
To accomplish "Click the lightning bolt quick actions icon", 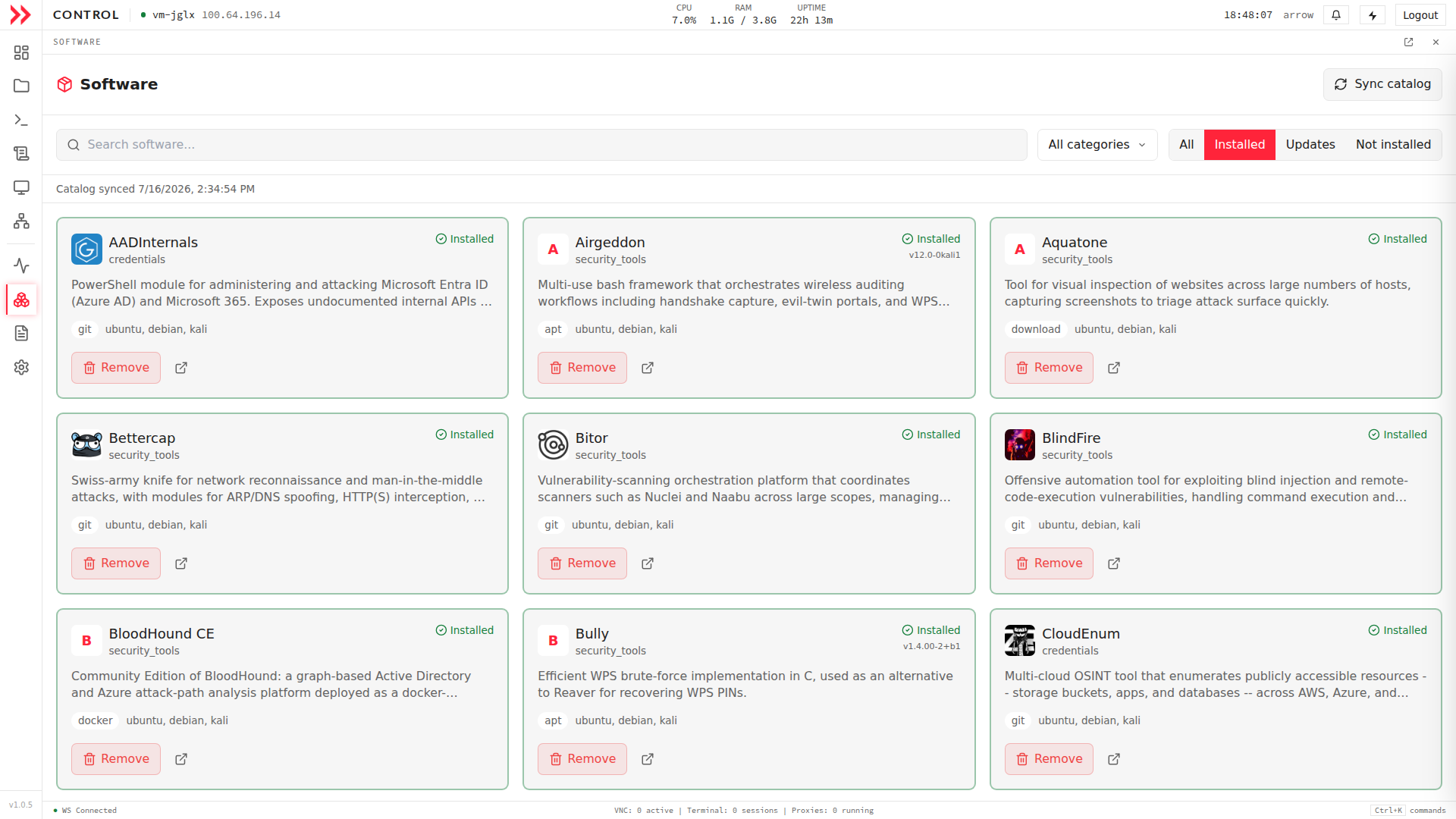I will coord(1373,15).
